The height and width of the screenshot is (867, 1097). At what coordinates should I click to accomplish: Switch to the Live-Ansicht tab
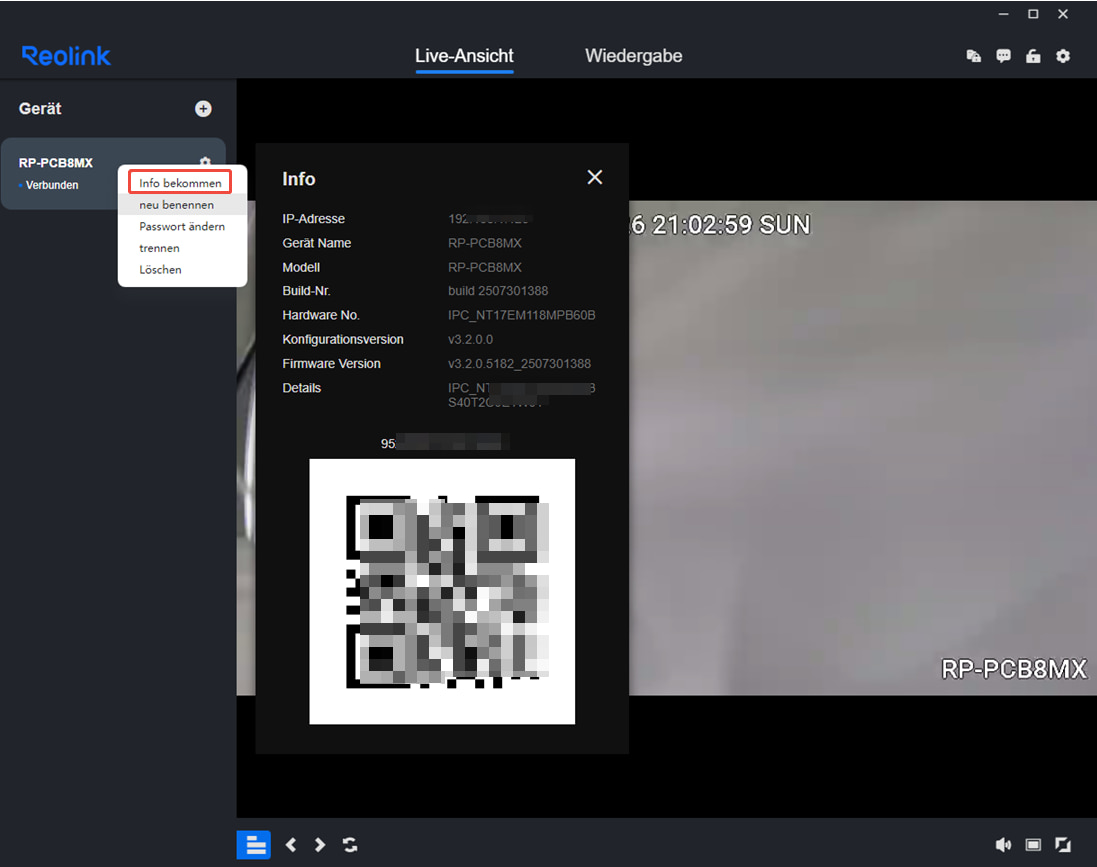(x=464, y=56)
